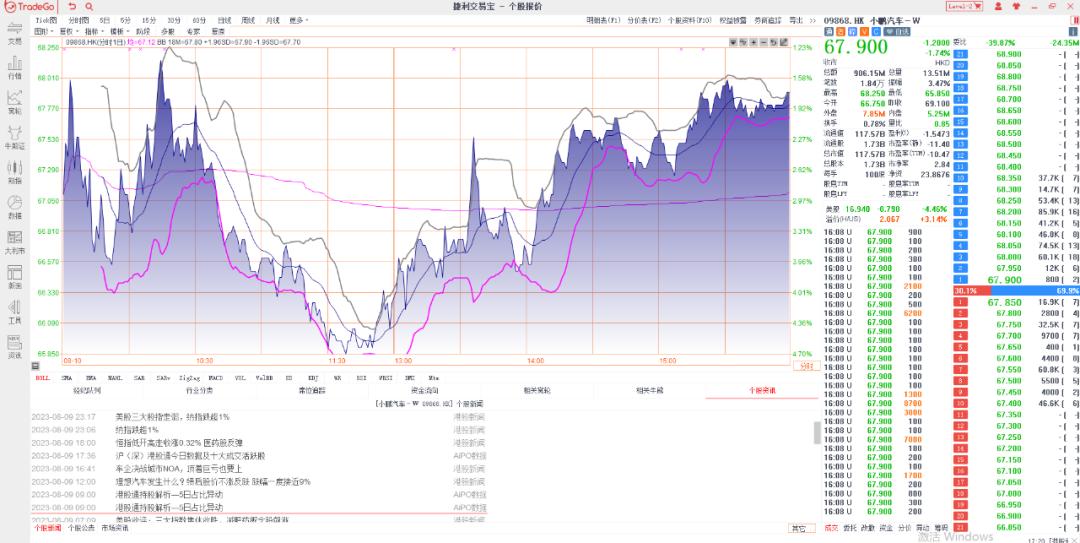1080x543 pixels.
Task: Click the orange 'V' badge under the stock name
Action: (864, 32)
